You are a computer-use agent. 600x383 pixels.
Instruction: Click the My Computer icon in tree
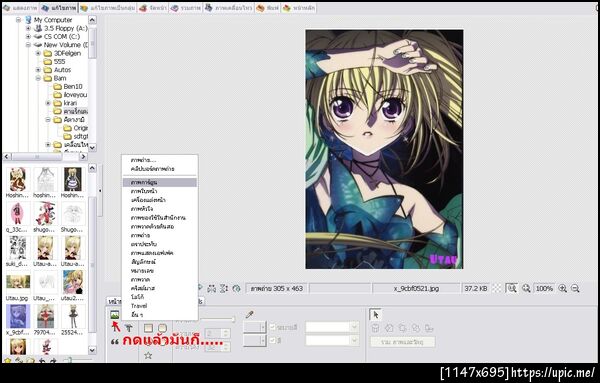pos(28,20)
